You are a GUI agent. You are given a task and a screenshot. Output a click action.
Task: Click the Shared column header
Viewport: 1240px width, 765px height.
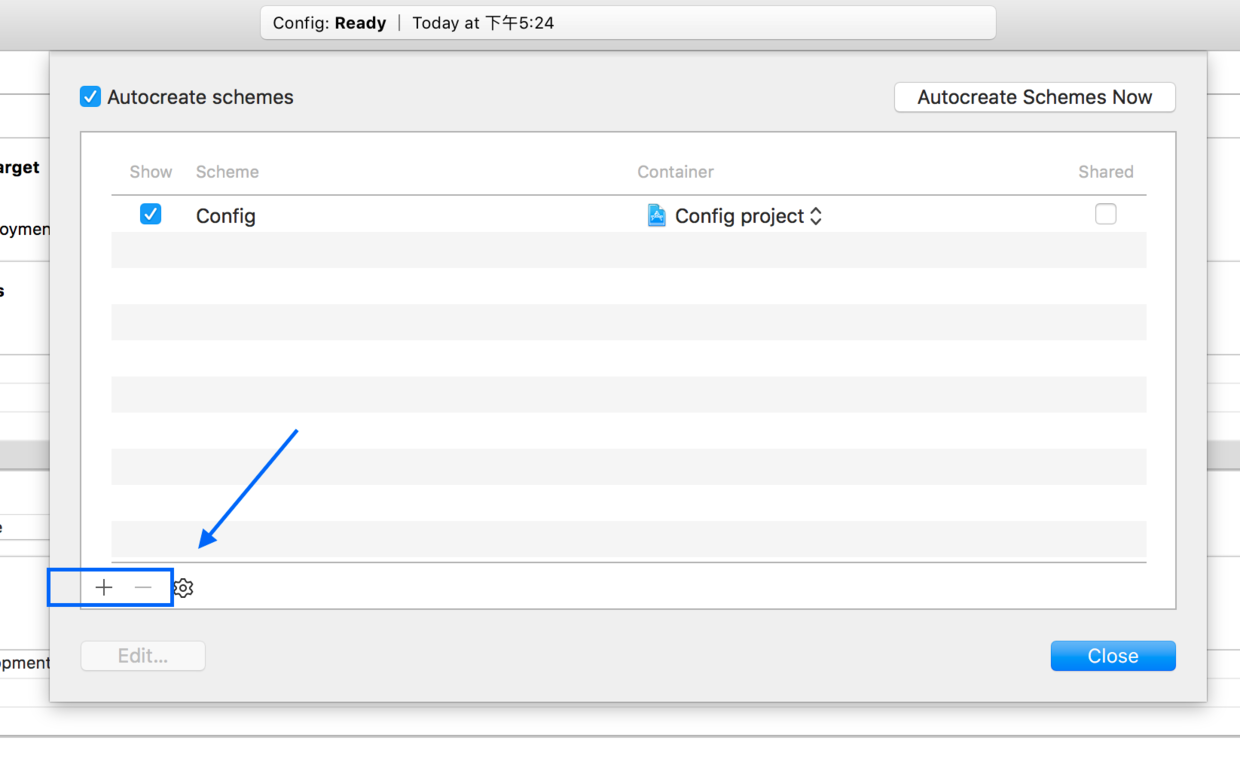pyautogui.click(x=1106, y=172)
